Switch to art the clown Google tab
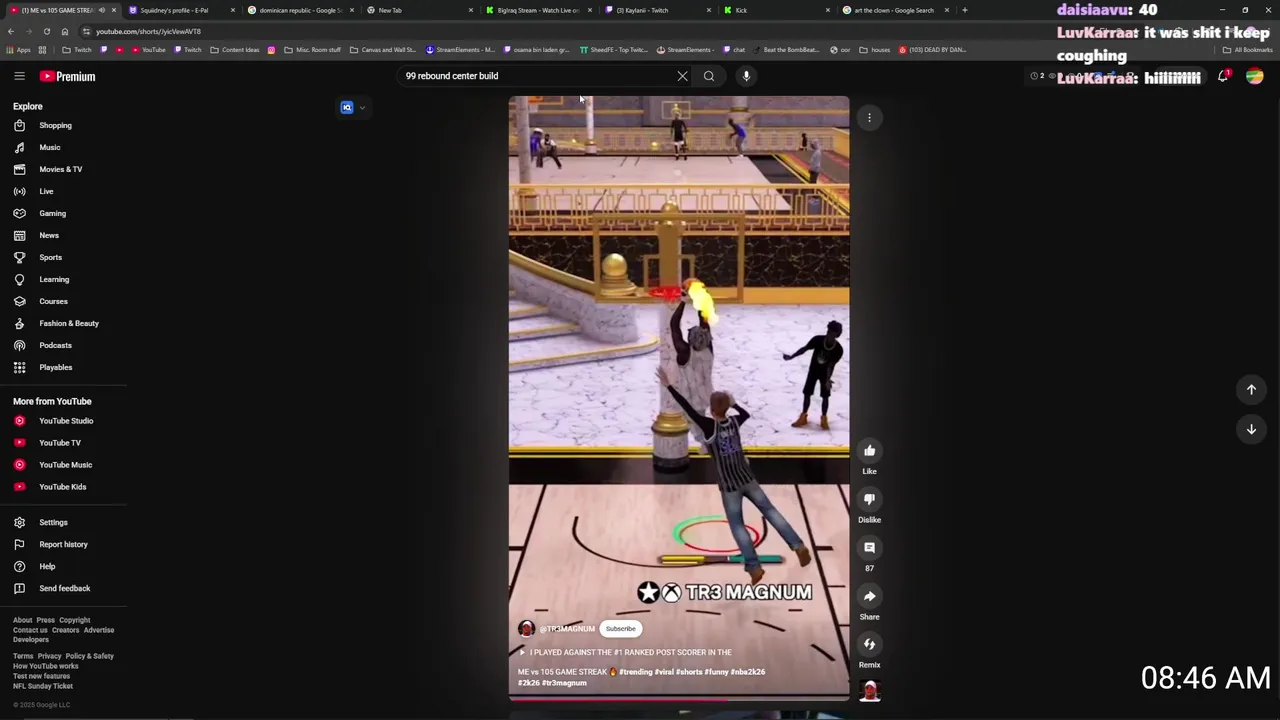Viewport: 1280px width, 720px height. 893,10
